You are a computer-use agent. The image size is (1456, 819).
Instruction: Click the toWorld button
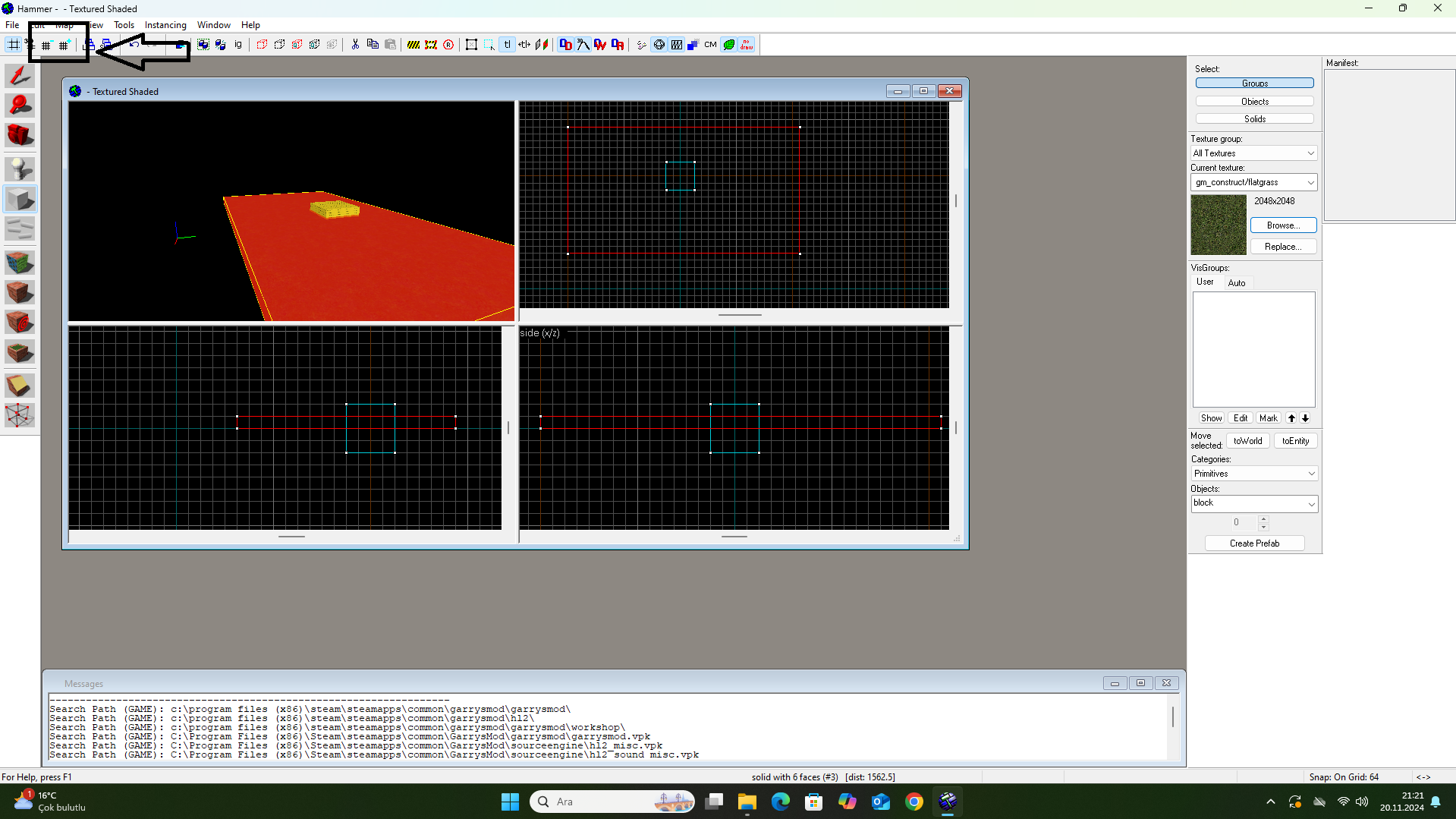1247,441
